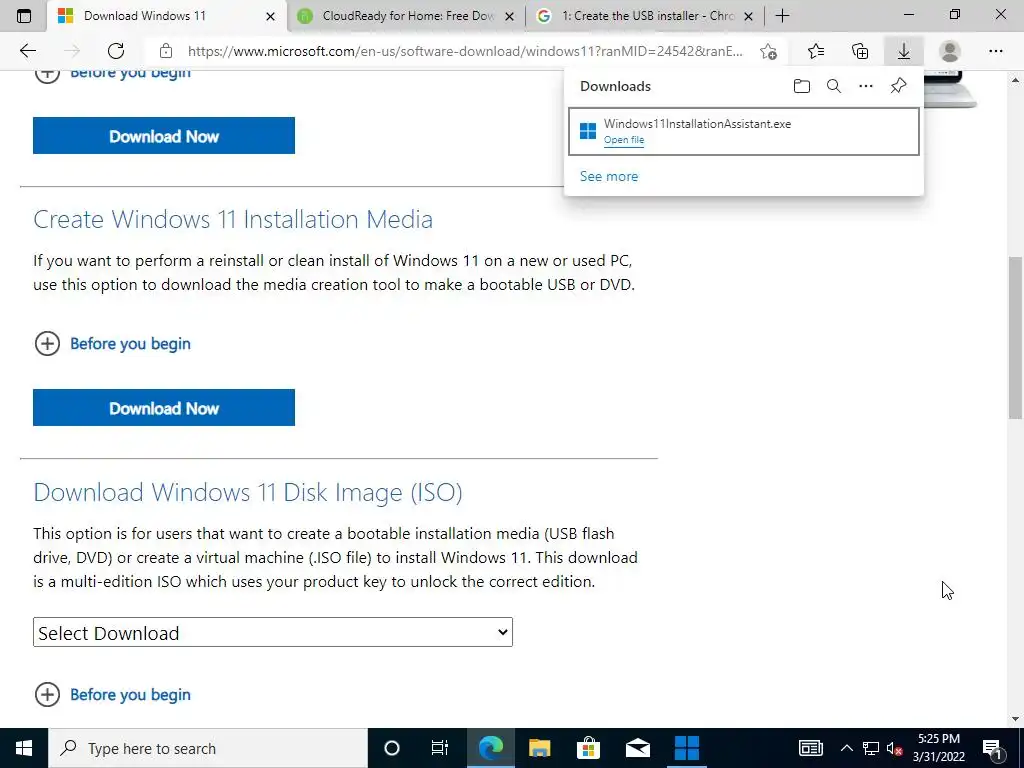Open Edge Settings and more menu
This screenshot has height=768, width=1024.
(x=995, y=51)
